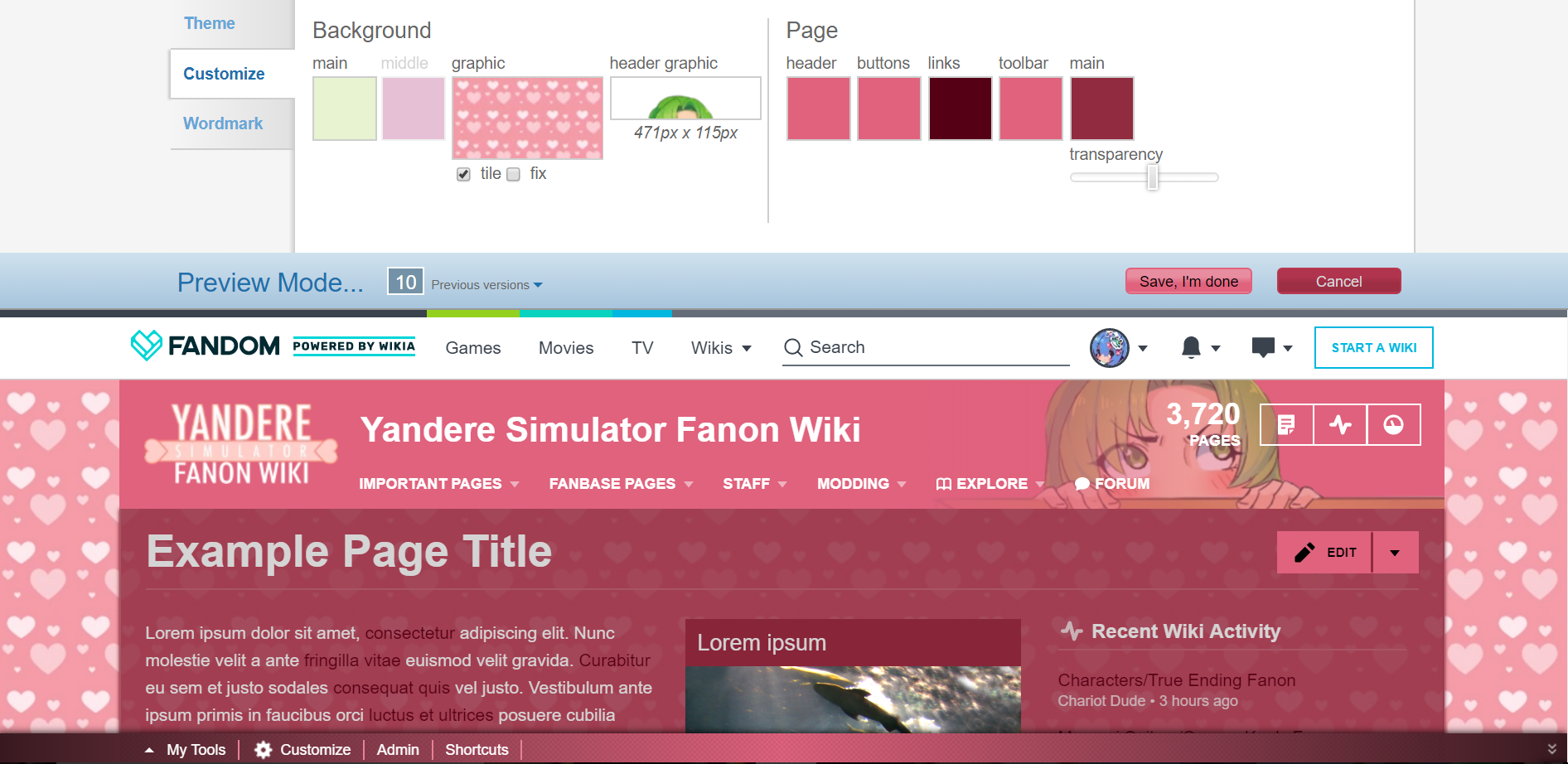Enable the fix checkbox

click(514, 174)
